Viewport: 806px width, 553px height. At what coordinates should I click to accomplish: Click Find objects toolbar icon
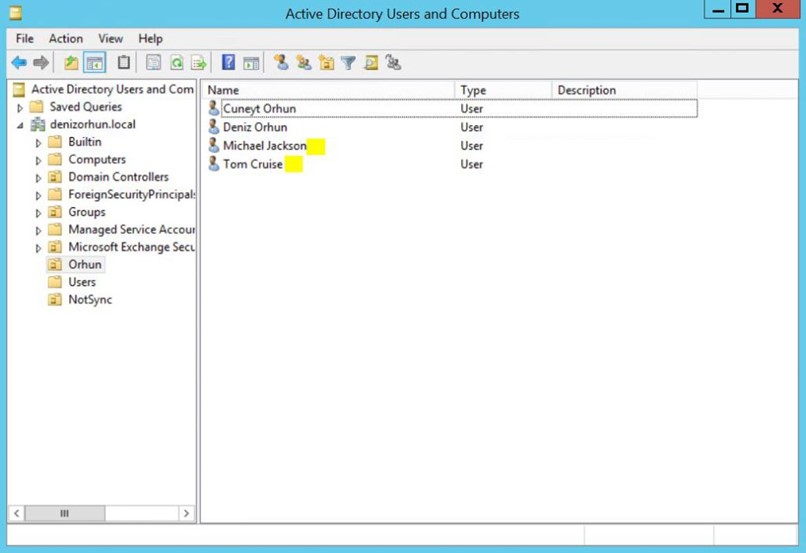point(371,63)
